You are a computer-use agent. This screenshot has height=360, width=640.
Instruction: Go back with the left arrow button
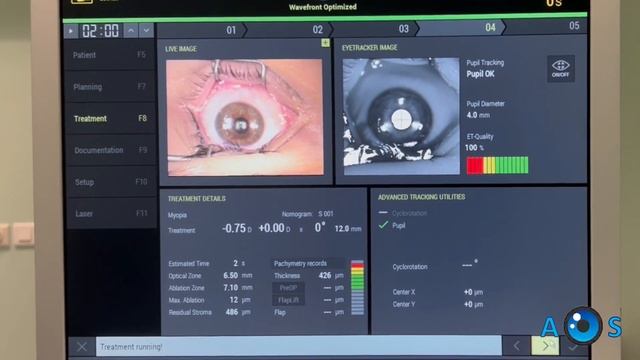516,346
